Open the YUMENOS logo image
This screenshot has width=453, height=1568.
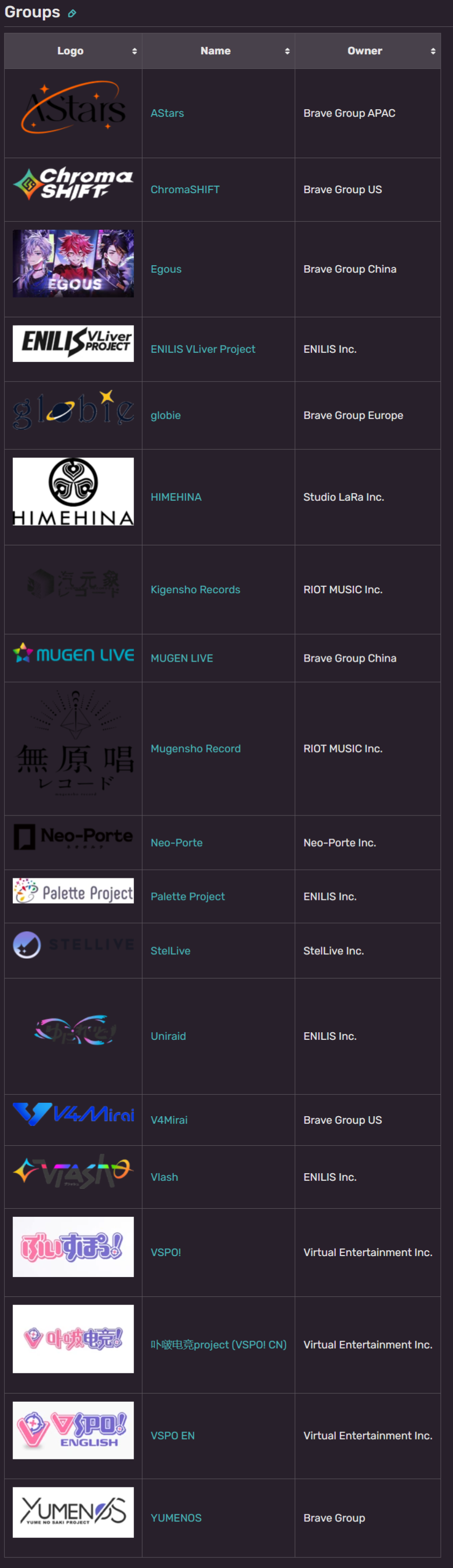(73, 1513)
